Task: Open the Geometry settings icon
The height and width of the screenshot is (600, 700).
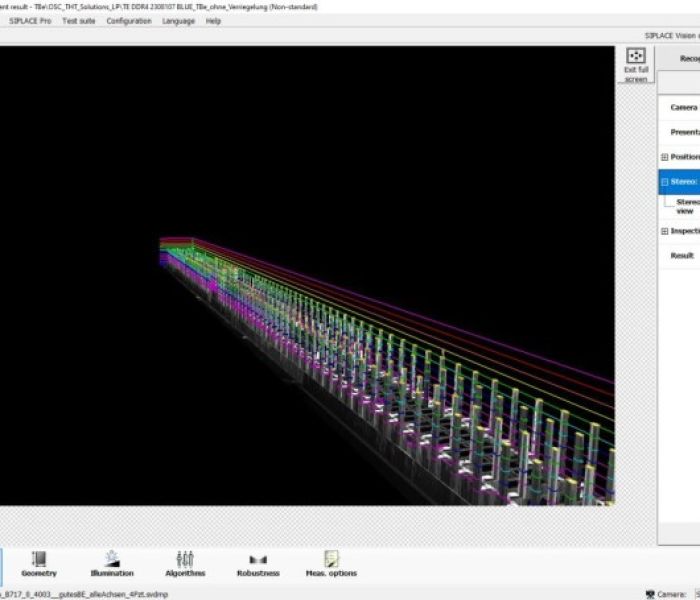Action: coord(39,560)
